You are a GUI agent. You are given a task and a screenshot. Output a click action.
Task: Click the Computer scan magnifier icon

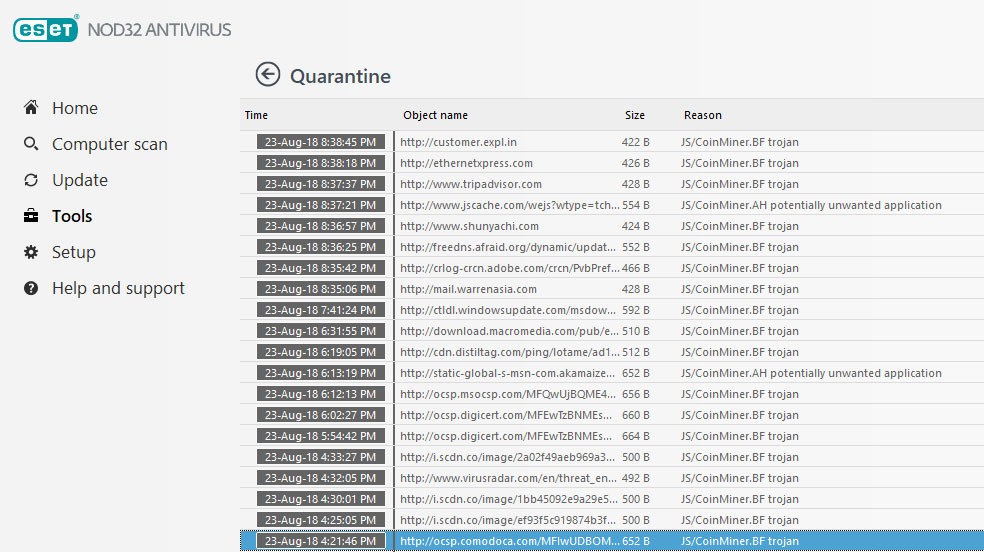31,144
